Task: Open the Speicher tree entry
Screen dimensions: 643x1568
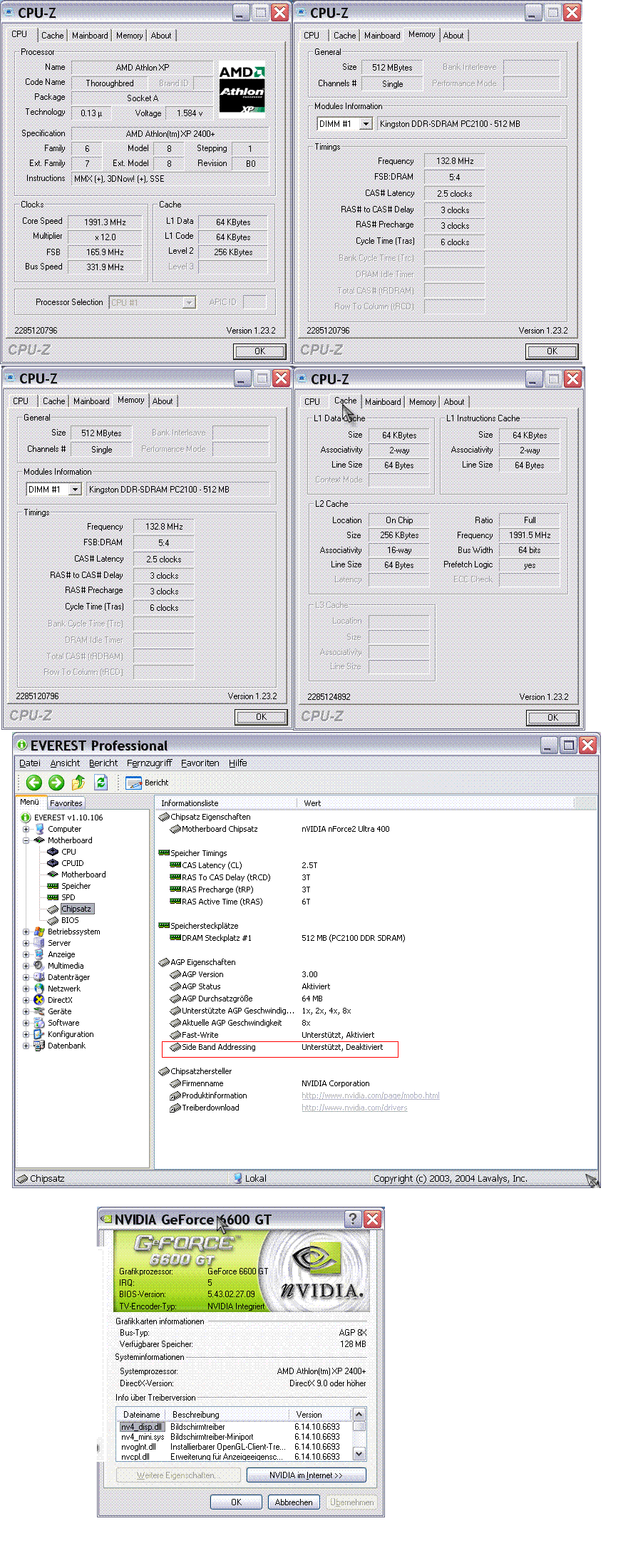Action: tap(76, 886)
